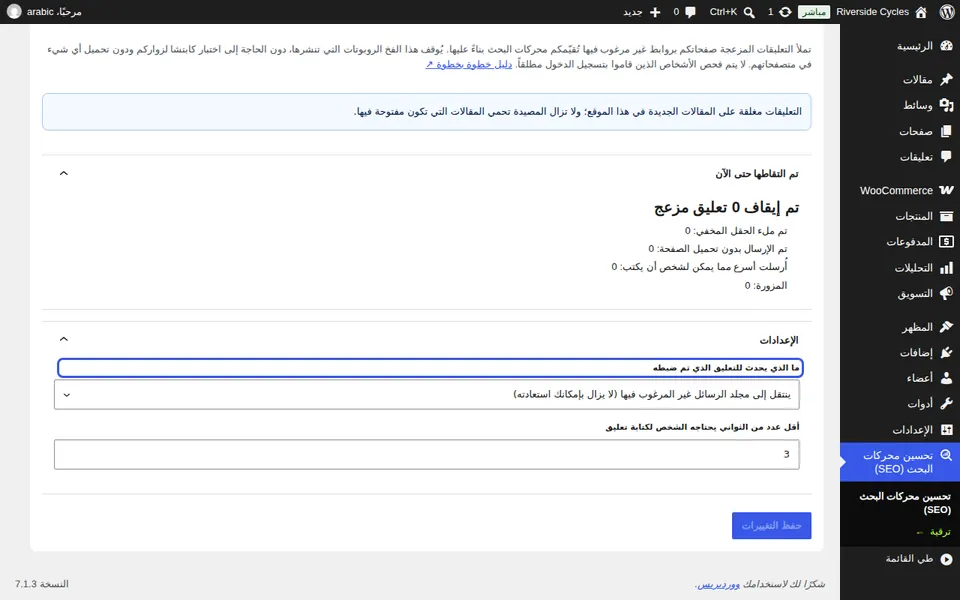This screenshot has width=960, height=600.
Task: Open the arabic user avatar
Action: pyautogui.click(x=14, y=12)
